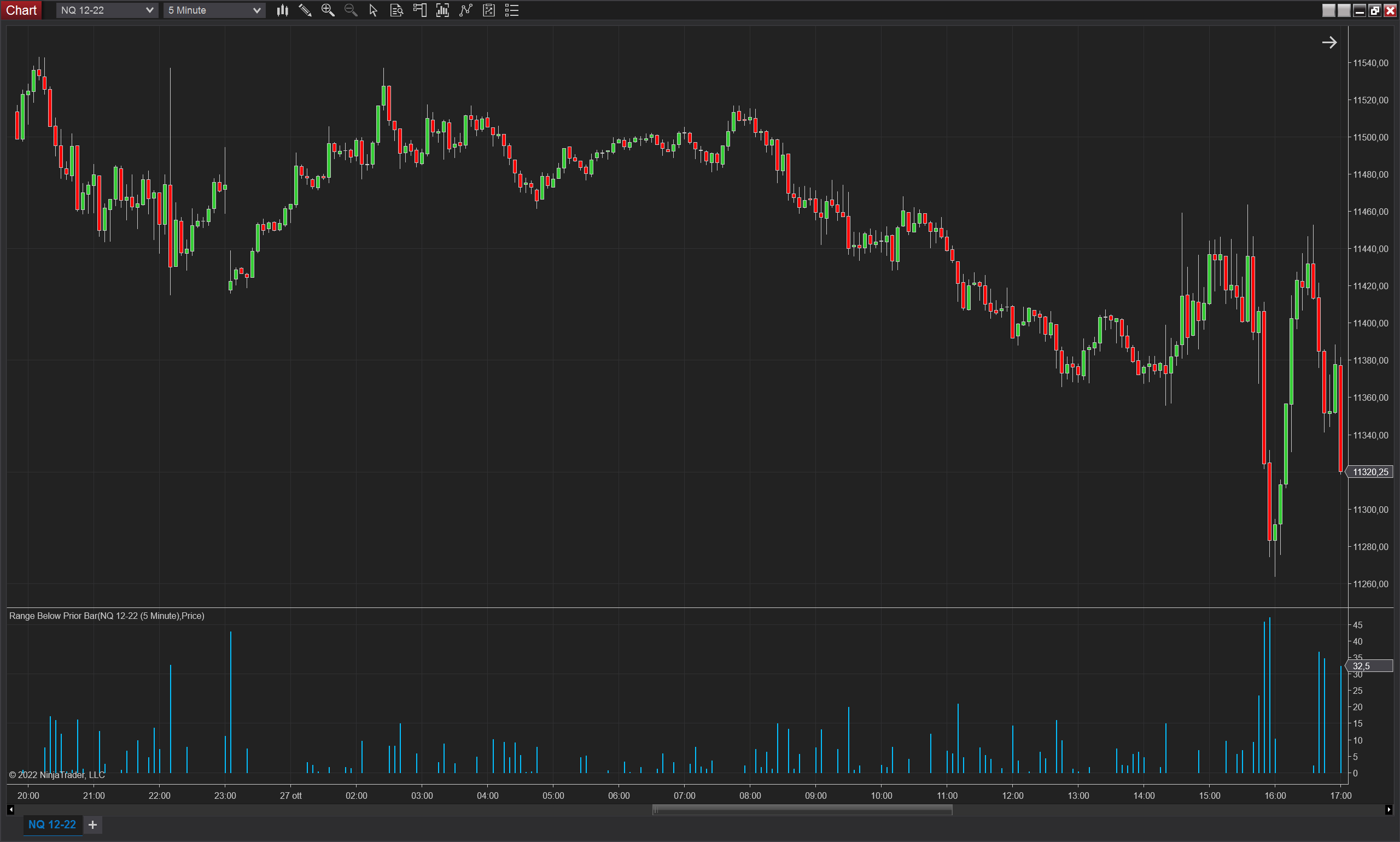Select the Drawing Tools pencil icon

(x=305, y=10)
